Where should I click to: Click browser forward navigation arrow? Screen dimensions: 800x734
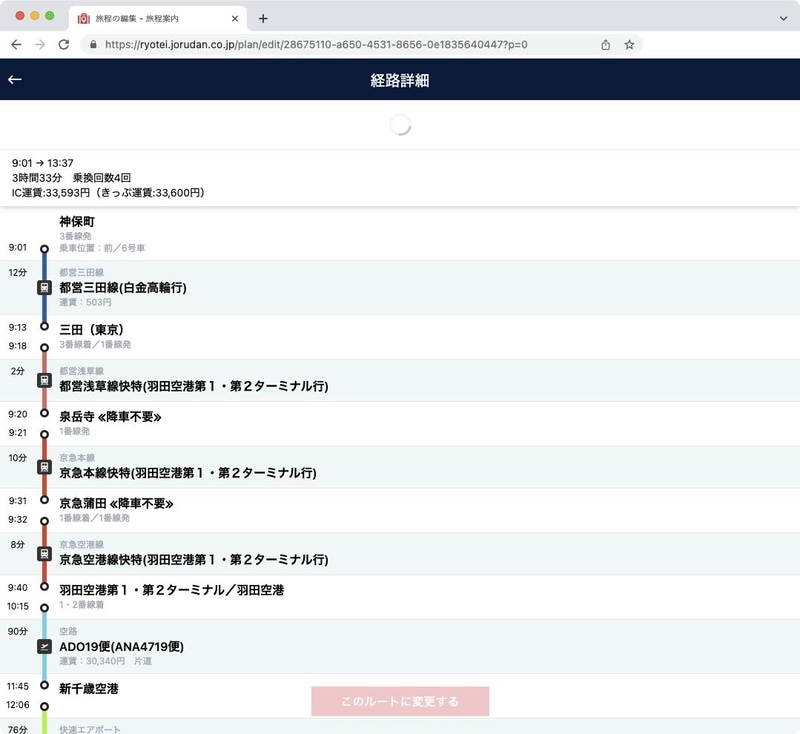[x=40, y=44]
